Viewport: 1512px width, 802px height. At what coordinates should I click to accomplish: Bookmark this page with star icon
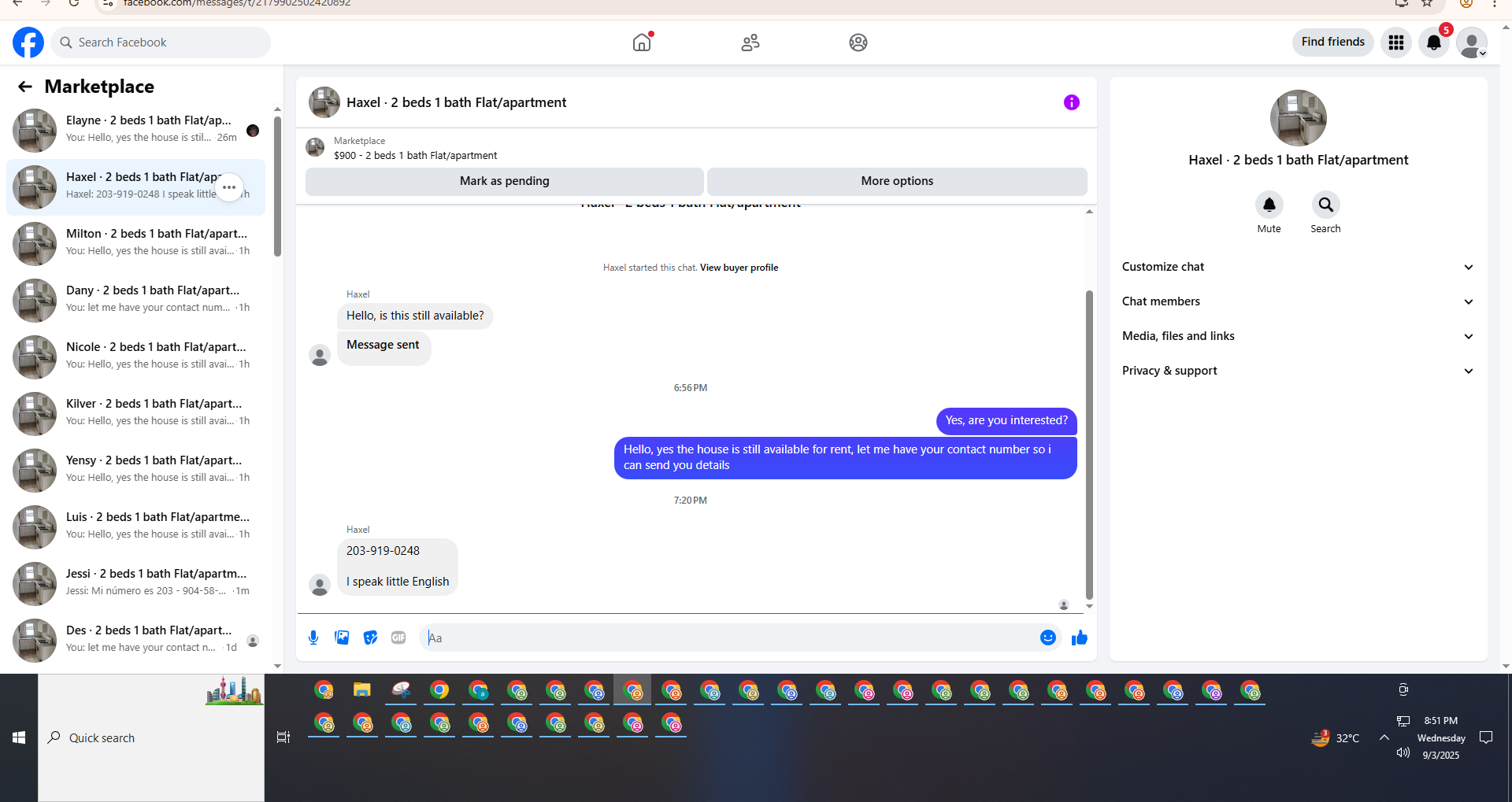1427,3
